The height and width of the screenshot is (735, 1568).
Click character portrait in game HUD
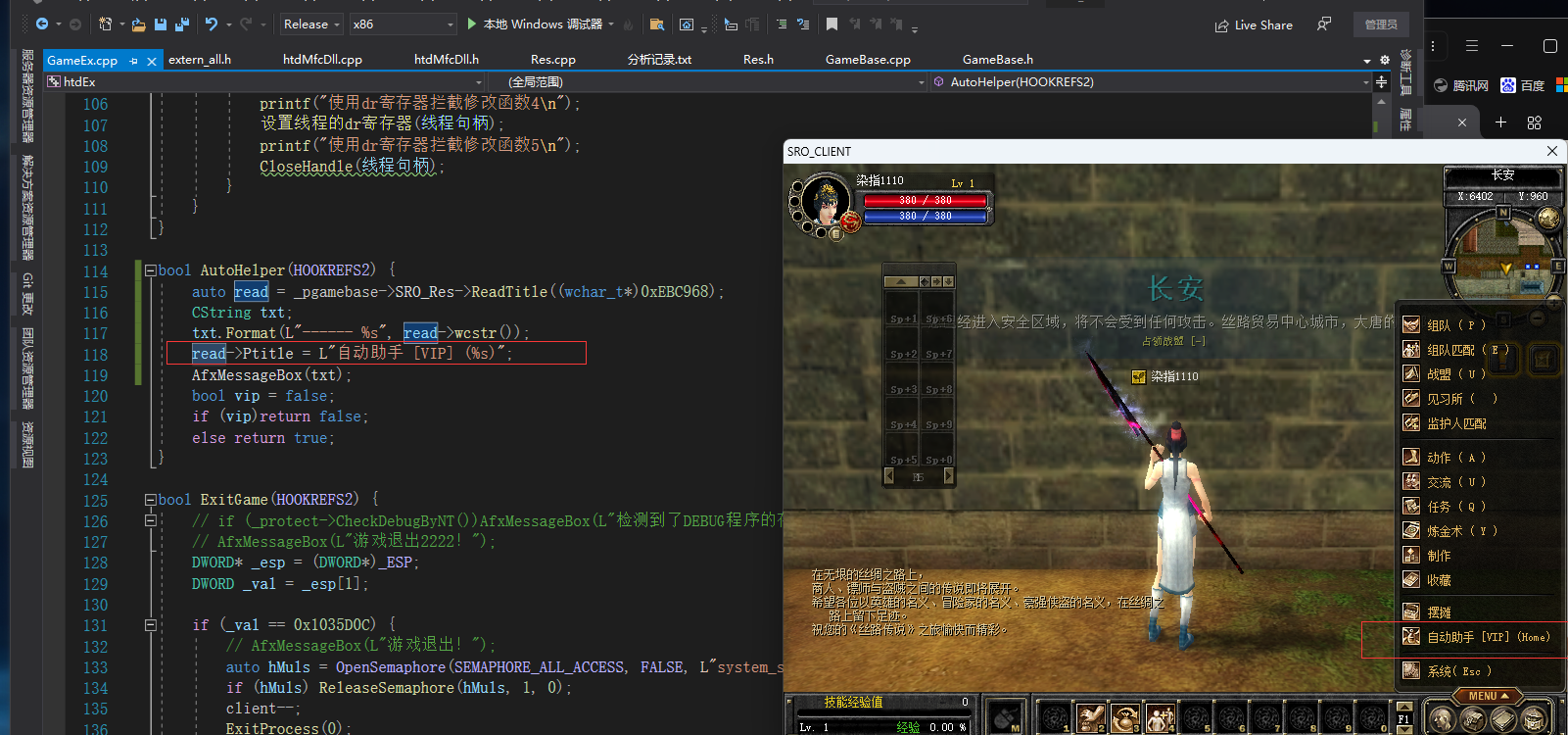pyautogui.click(x=826, y=200)
